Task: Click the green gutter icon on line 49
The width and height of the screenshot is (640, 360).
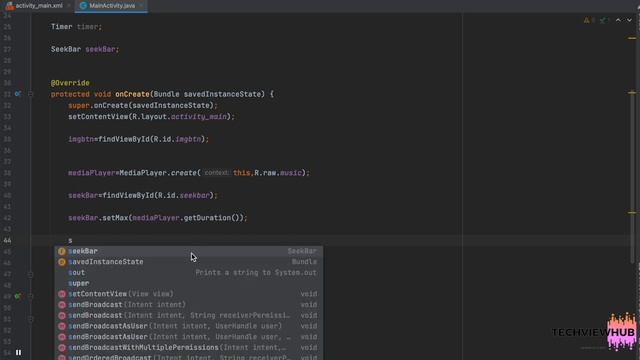Action: [x=18, y=296]
